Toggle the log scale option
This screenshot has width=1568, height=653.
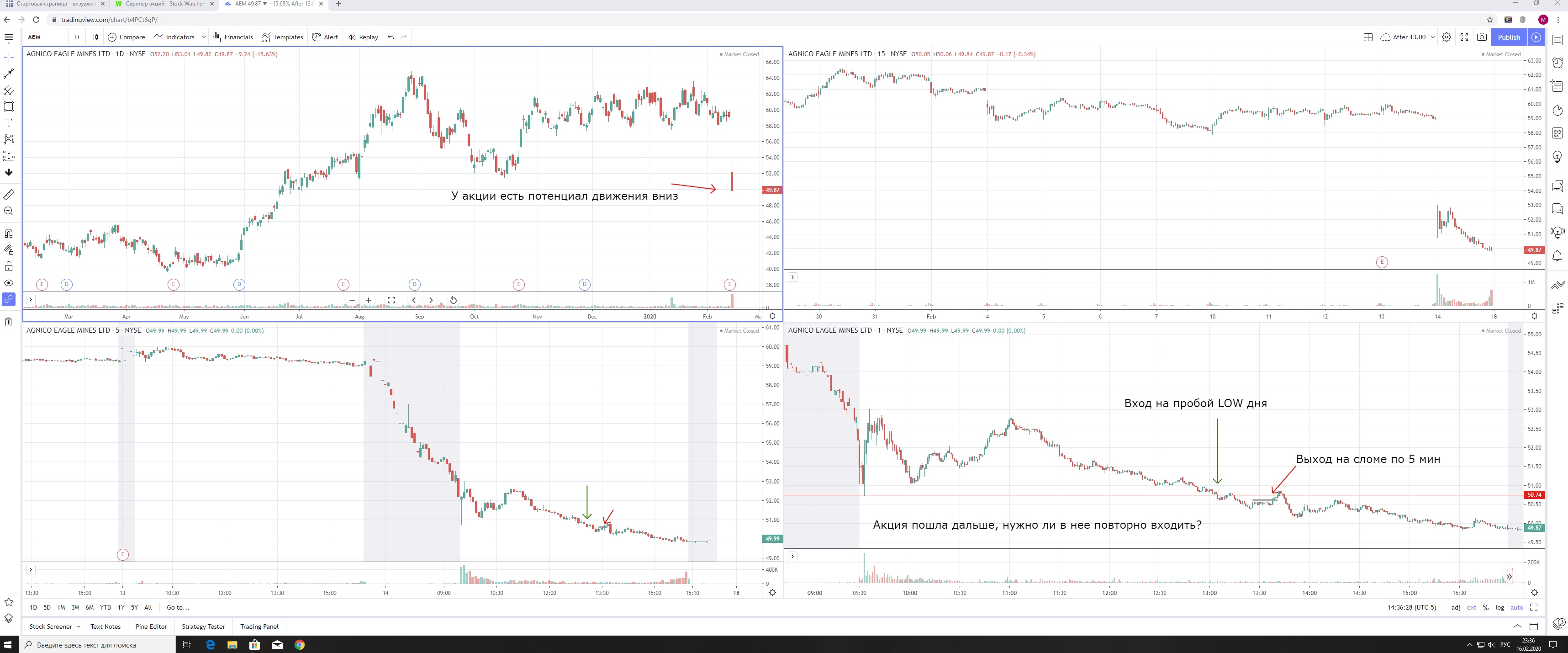click(x=1499, y=607)
